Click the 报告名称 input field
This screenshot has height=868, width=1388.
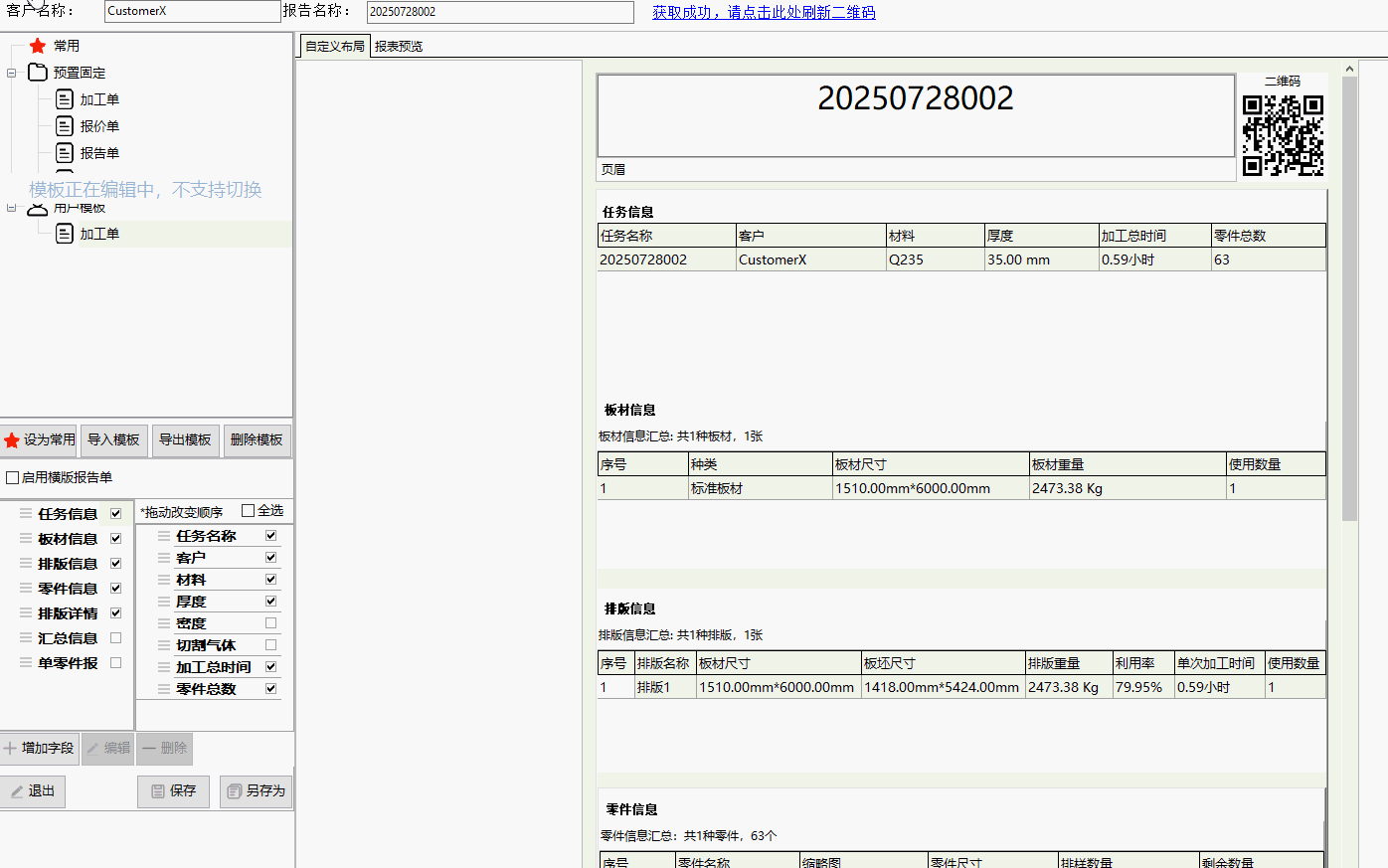point(499,12)
